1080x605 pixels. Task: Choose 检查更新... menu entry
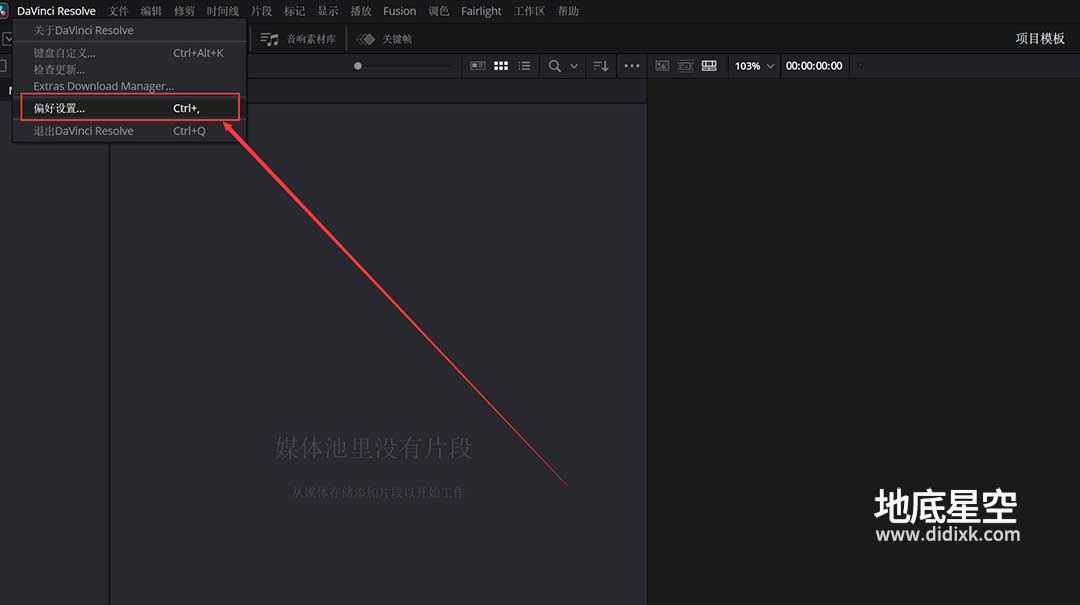tap(129, 70)
